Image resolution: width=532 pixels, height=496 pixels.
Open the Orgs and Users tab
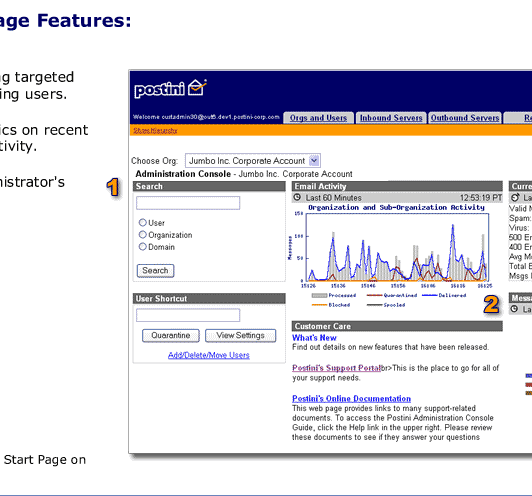318,118
